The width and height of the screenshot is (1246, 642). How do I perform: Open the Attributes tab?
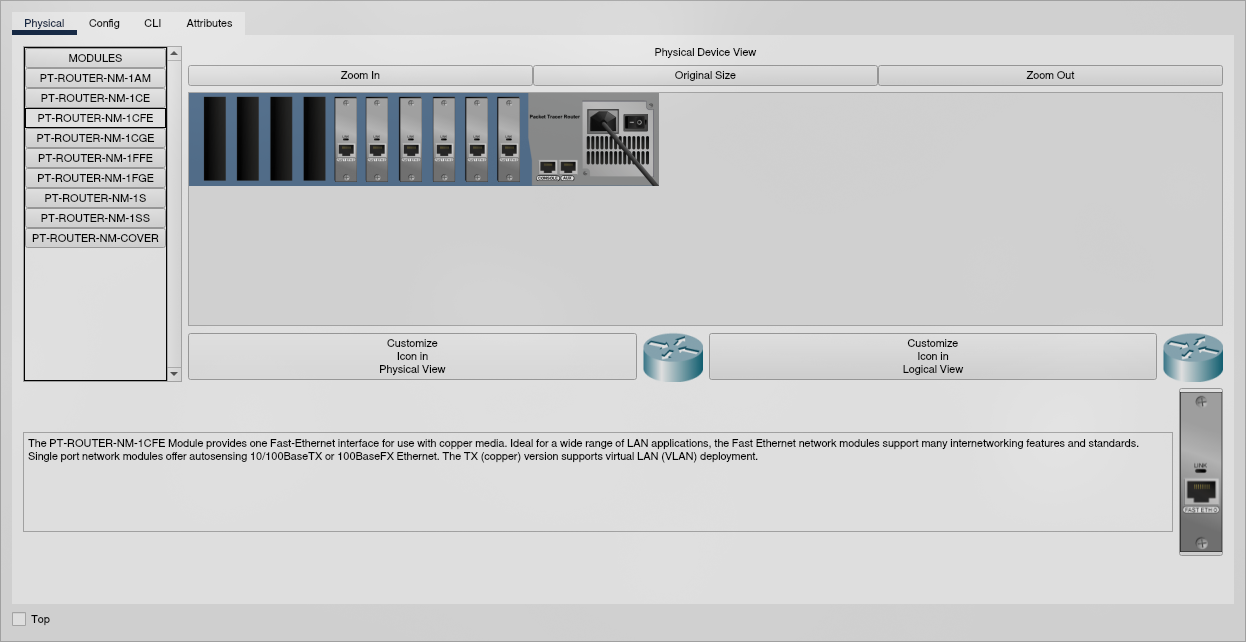(209, 23)
